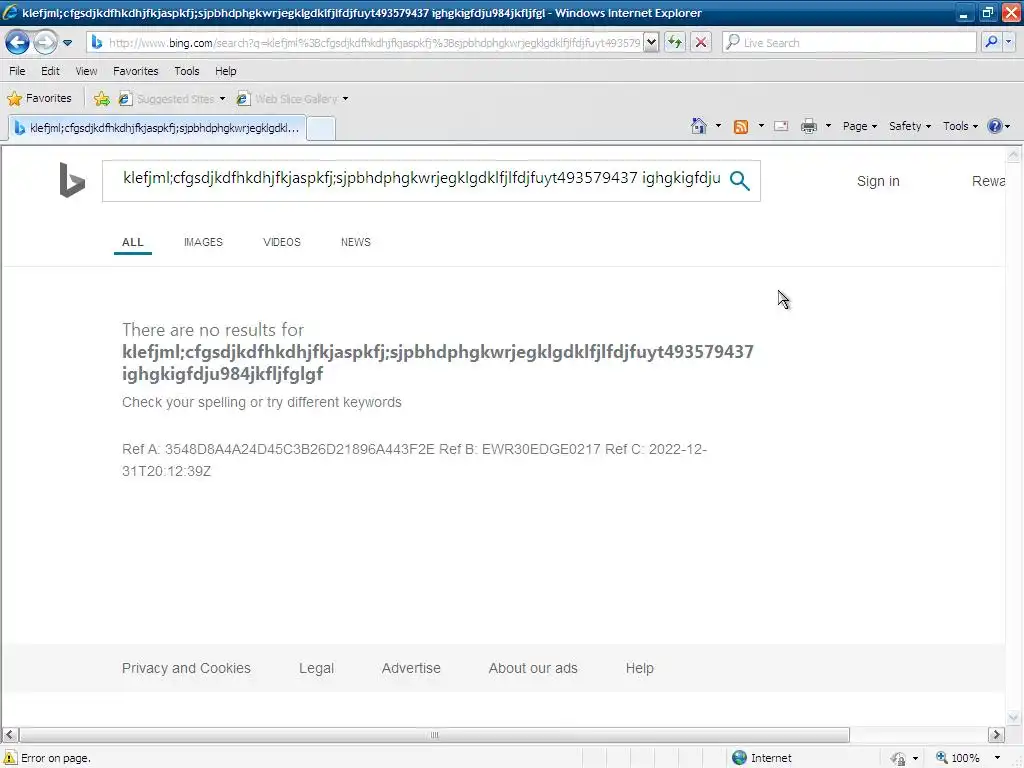
Task: Open the Page command menu
Action: tap(859, 126)
